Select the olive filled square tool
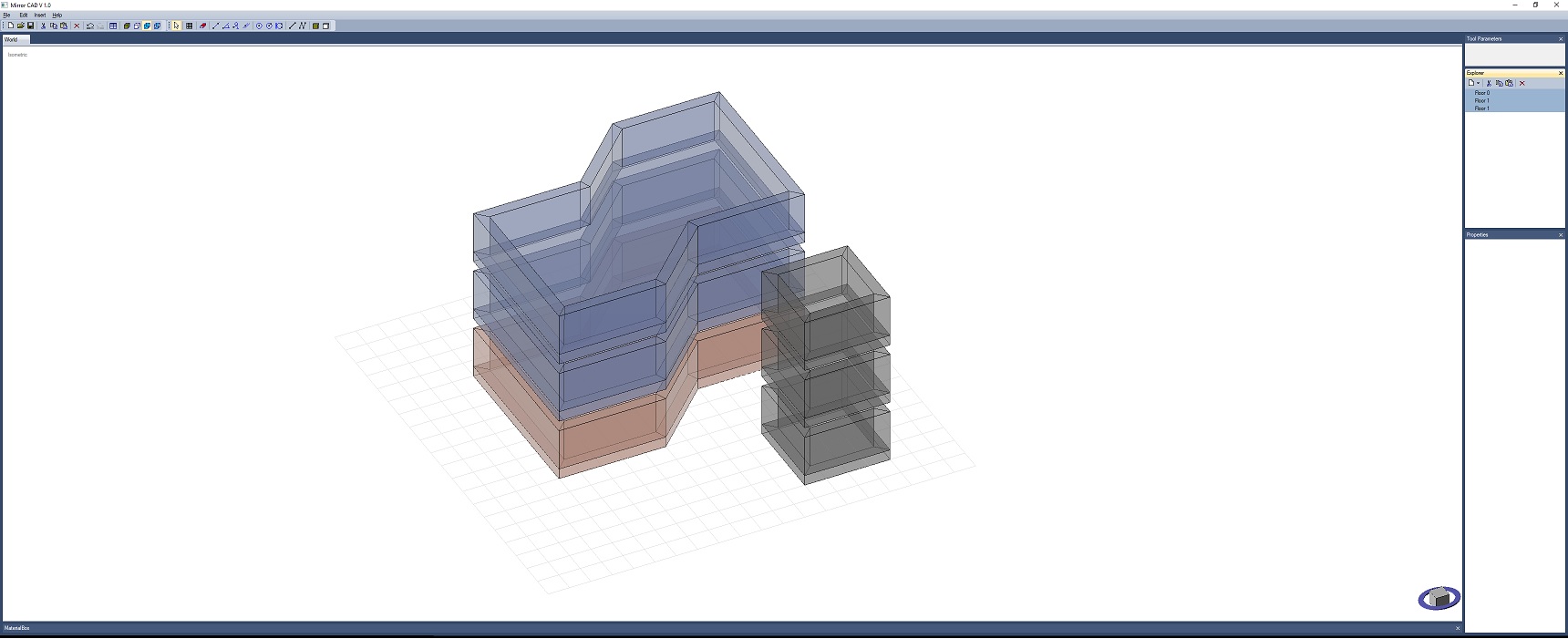Screen dimensions: 1568x639 (x=315, y=26)
